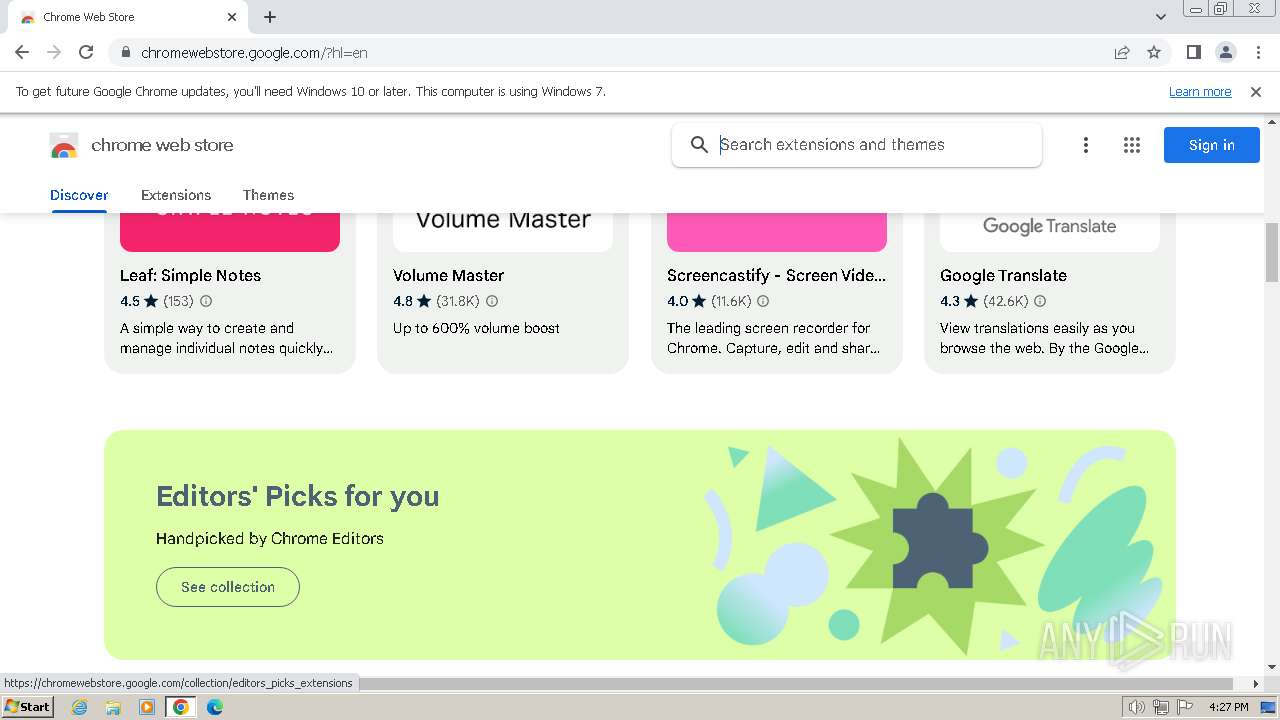Click the Leaf pink thumbnail image

pyautogui.click(x=230, y=232)
